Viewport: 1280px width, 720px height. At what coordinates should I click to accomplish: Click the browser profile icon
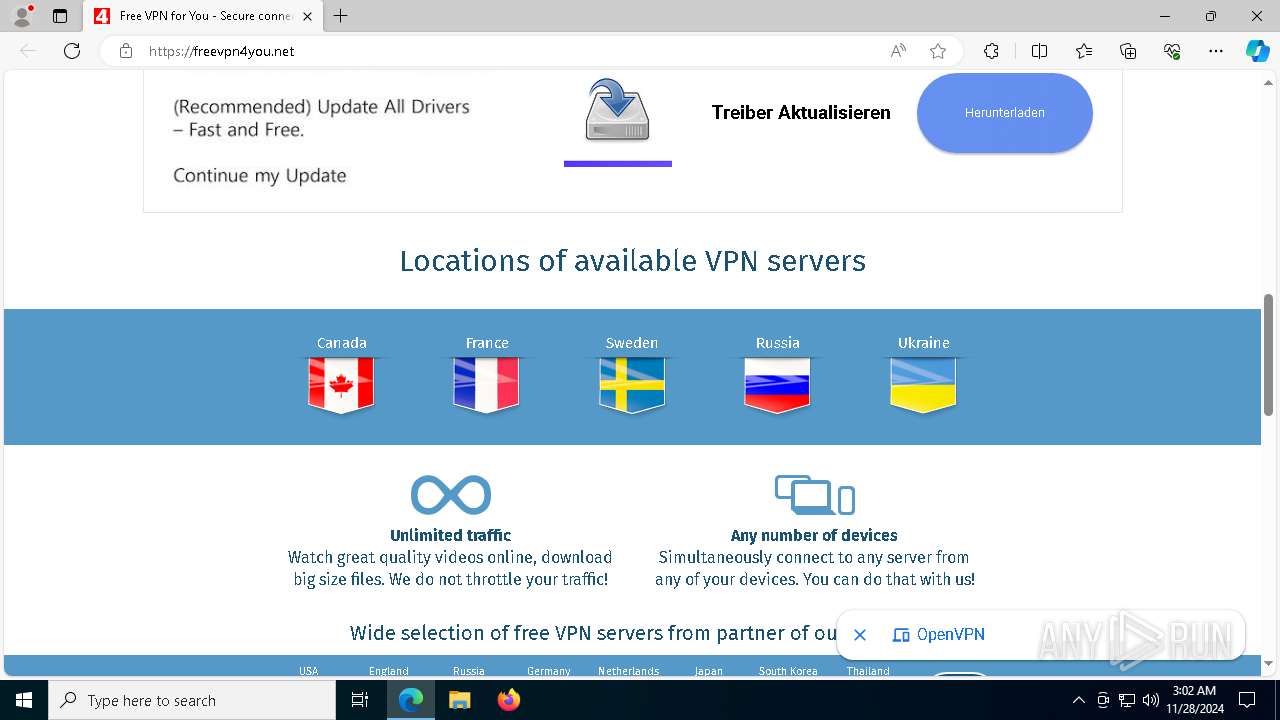click(x=22, y=16)
